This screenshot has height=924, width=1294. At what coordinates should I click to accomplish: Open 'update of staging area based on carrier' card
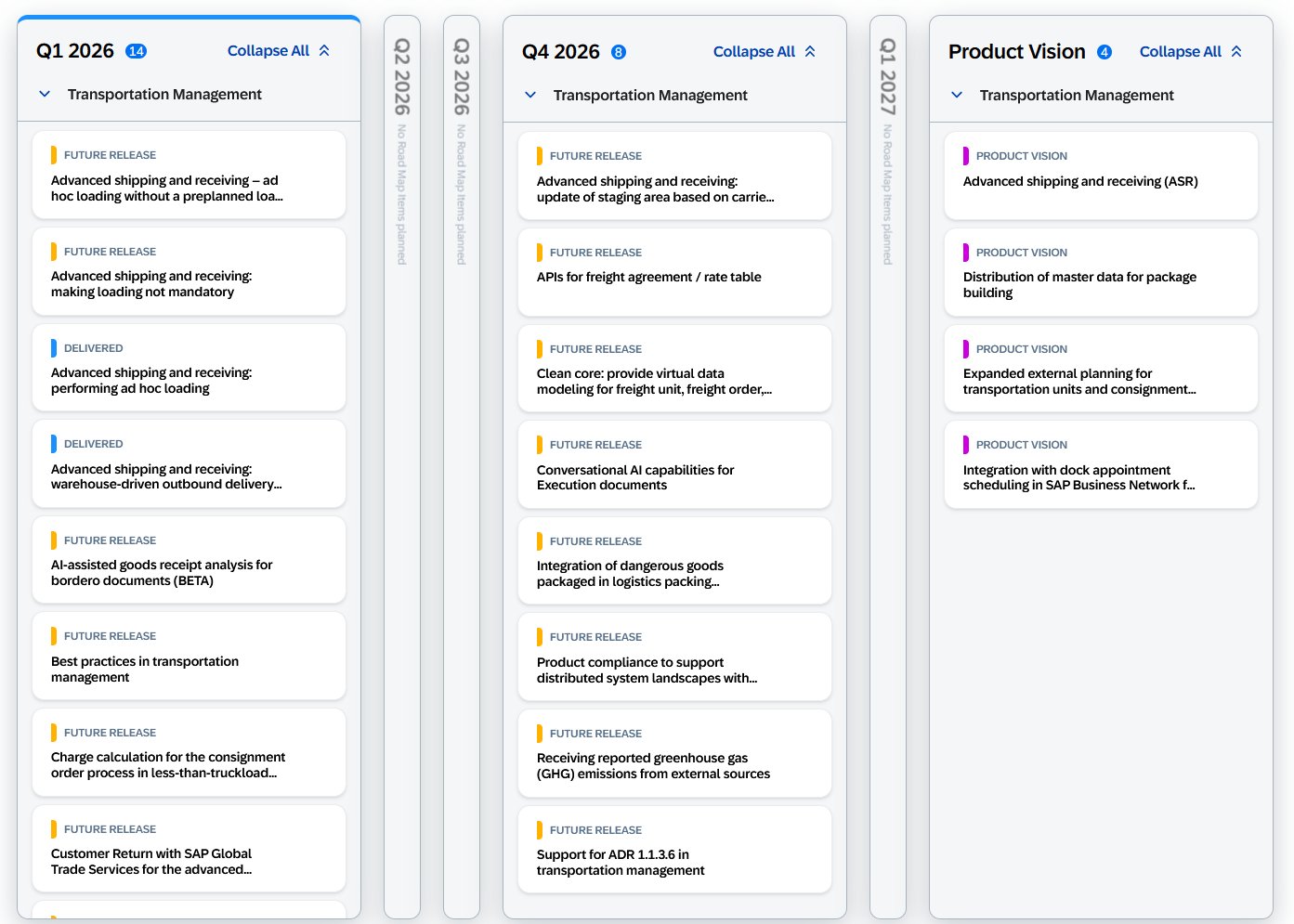click(x=674, y=176)
